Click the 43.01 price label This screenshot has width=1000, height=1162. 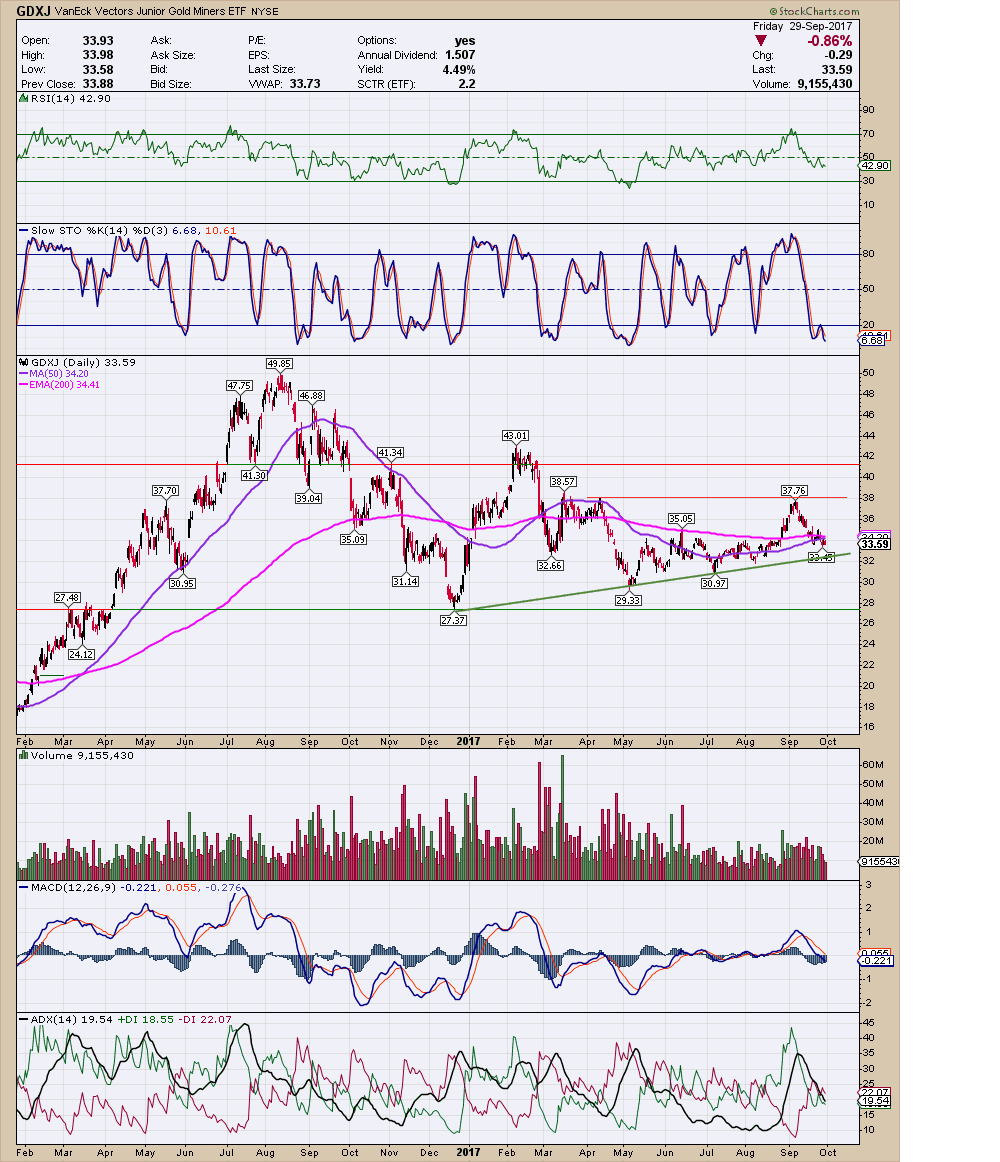point(515,436)
